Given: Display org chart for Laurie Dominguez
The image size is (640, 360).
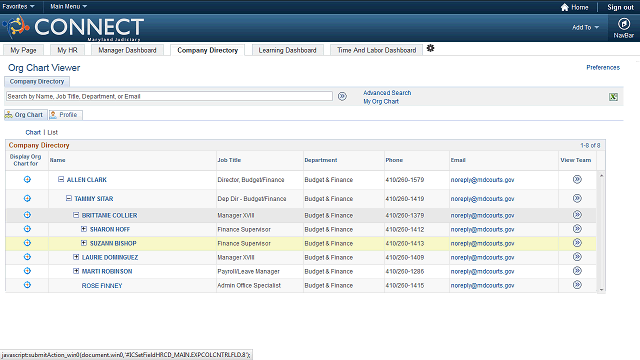Looking at the screenshot, I should tap(27, 257).
